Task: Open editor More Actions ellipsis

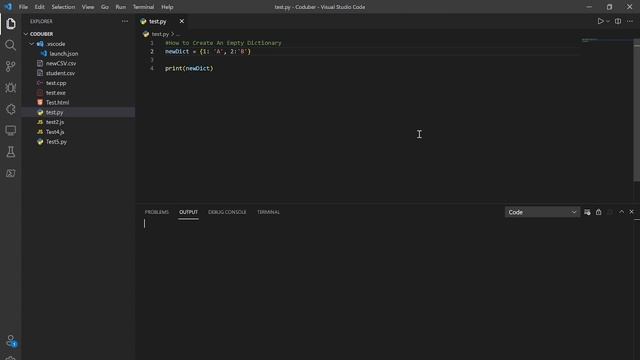Action: tap(630, 21)
